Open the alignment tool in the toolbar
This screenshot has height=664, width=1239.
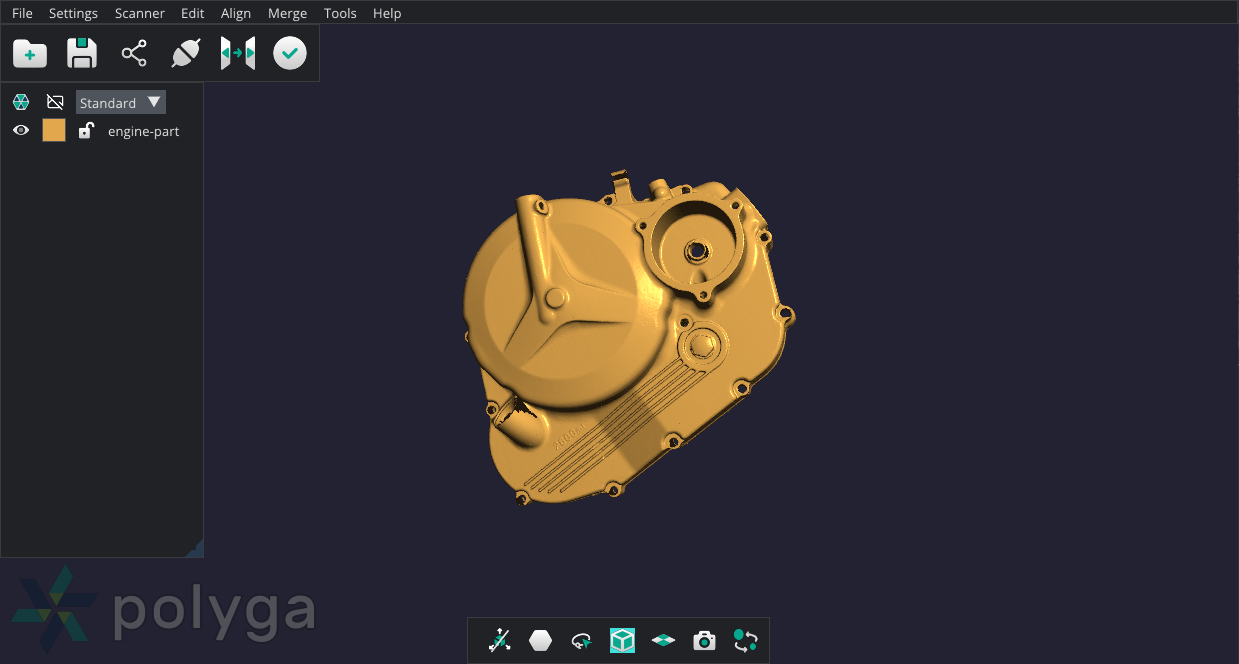[x=237, y=52]
